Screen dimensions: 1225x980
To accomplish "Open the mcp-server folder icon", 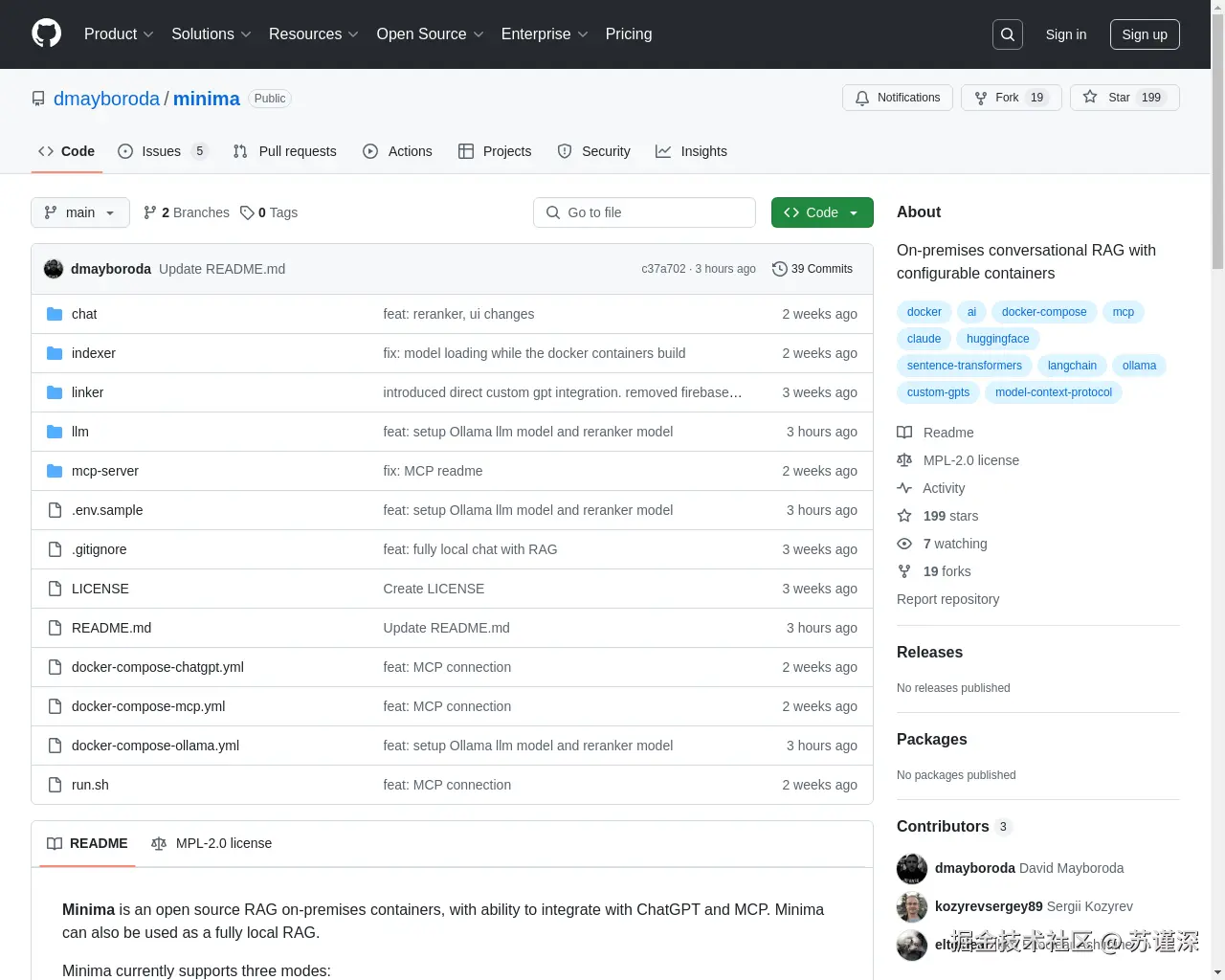I will pyautogui.click(x=55, y=471).
